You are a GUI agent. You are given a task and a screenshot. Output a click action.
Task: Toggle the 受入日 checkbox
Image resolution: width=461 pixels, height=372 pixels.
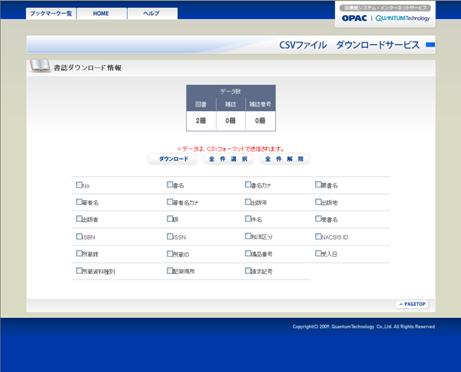coord(318,253)
